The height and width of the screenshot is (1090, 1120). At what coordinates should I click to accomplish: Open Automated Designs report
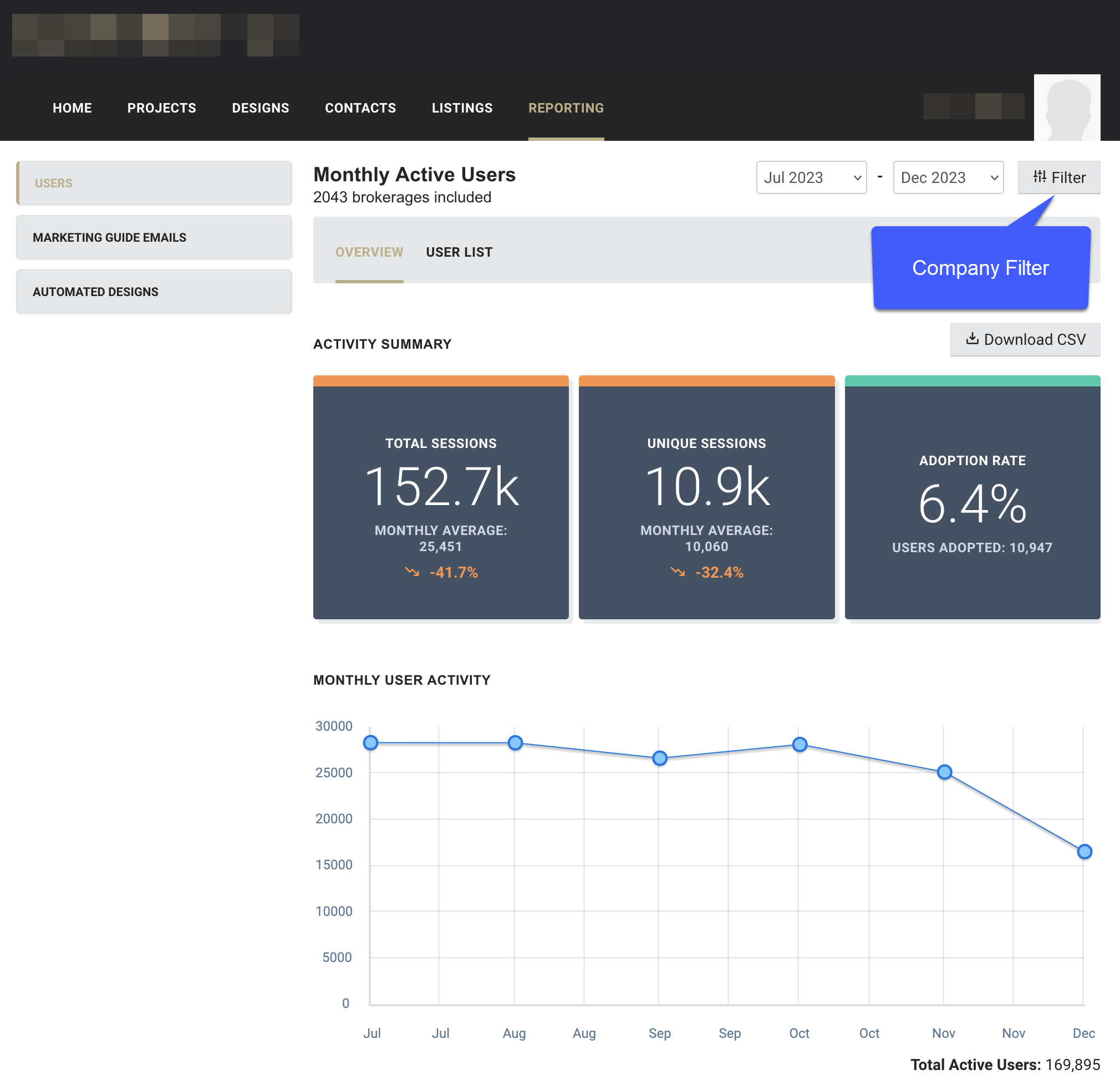click(x=154, y=292)
